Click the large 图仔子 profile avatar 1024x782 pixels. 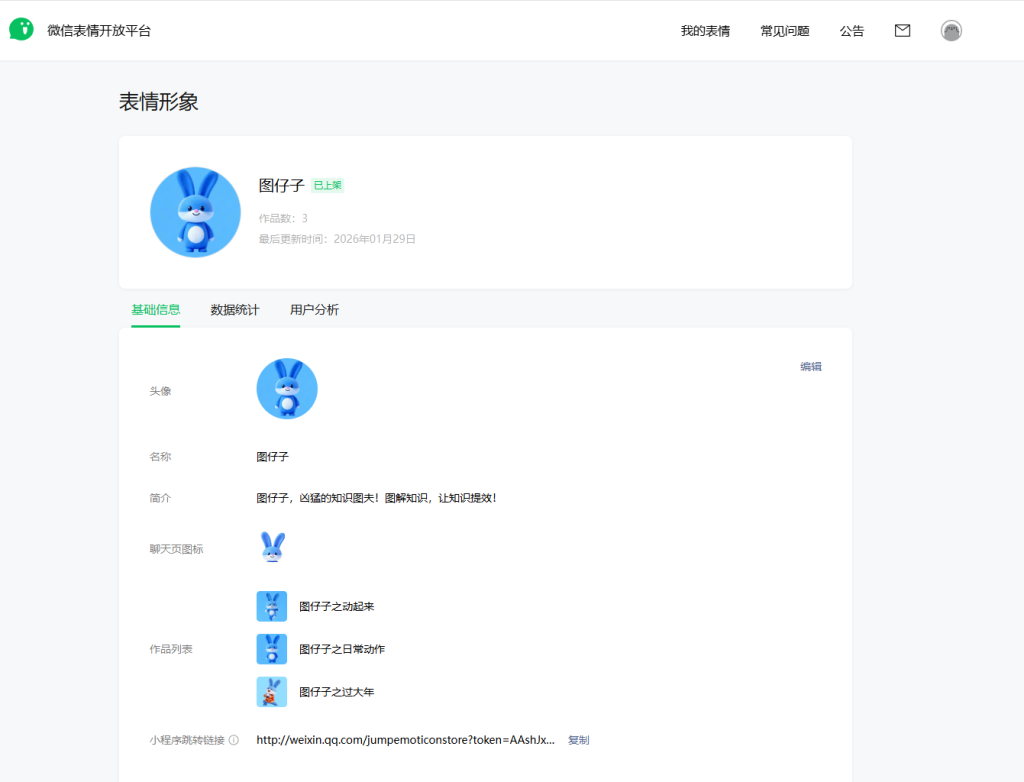click(195, 212)
